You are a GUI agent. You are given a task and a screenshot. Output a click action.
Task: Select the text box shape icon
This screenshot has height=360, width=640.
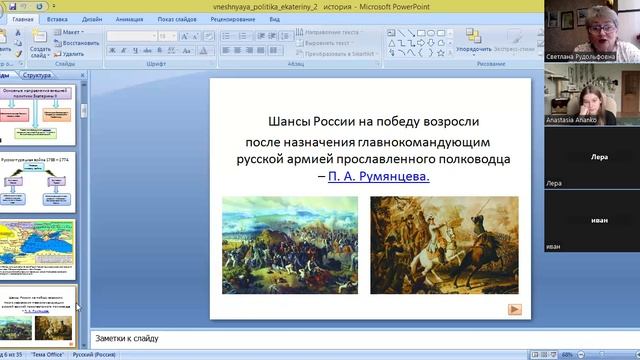(391, 33)
